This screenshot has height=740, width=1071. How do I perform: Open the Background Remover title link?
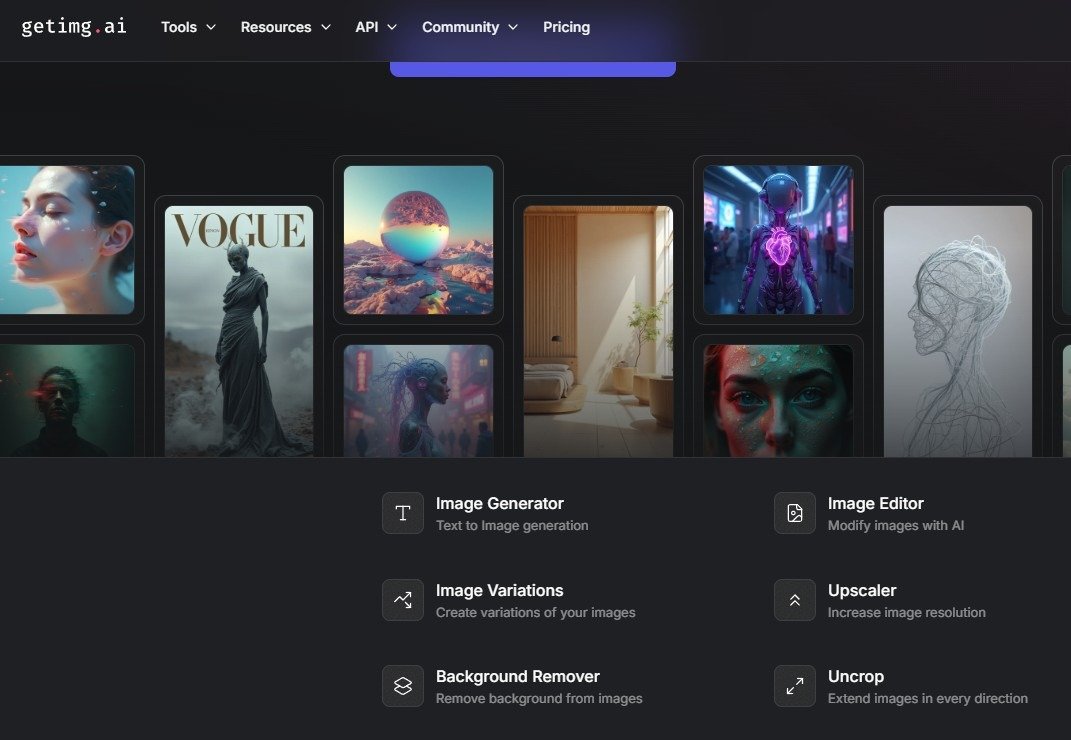coord(518,676)
